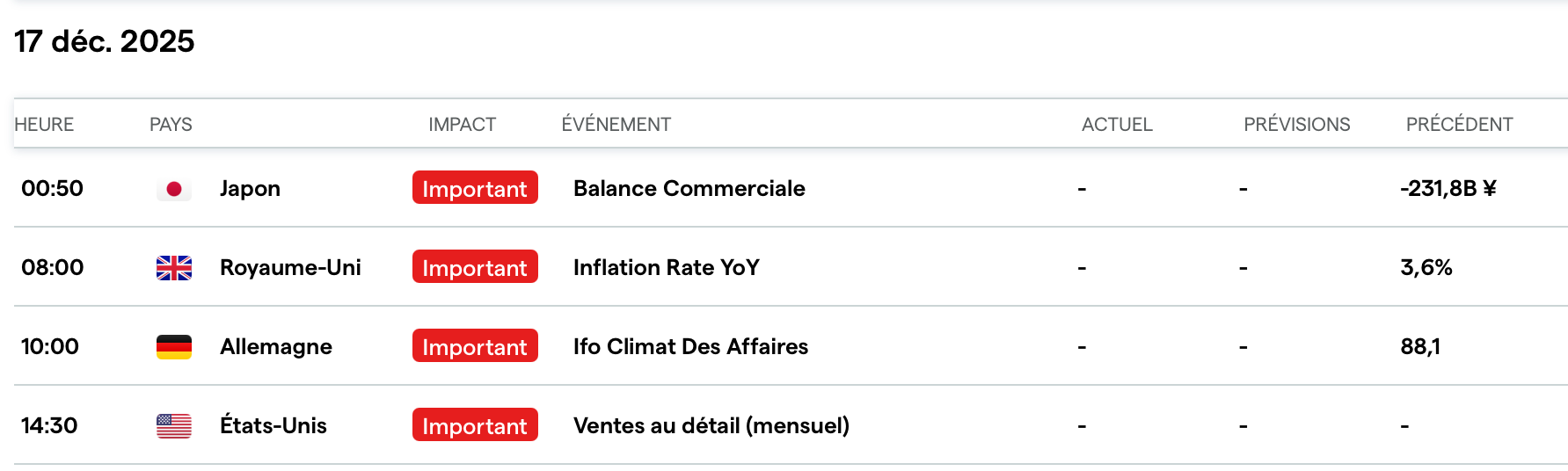Viewport: 1568px width, 471px height.
Task: Select the Important tag for États-Unis
Action: tap(475, 425)
